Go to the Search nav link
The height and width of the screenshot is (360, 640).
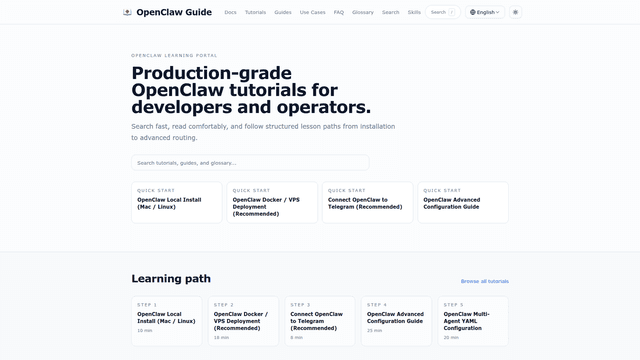(391, 12)
